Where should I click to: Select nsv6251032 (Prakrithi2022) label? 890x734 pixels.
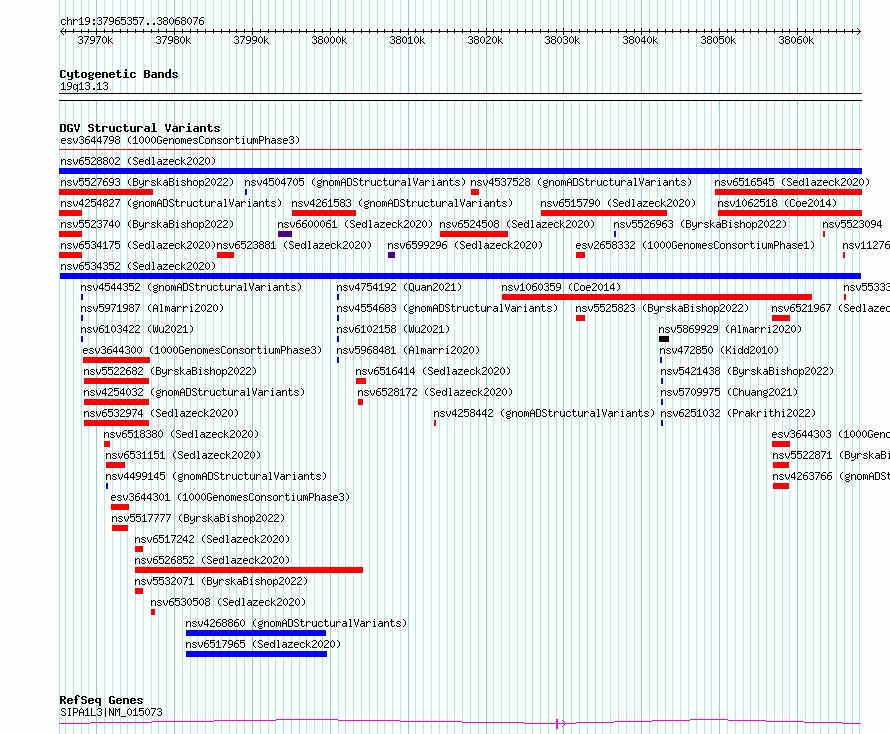[x=738, y=413]
